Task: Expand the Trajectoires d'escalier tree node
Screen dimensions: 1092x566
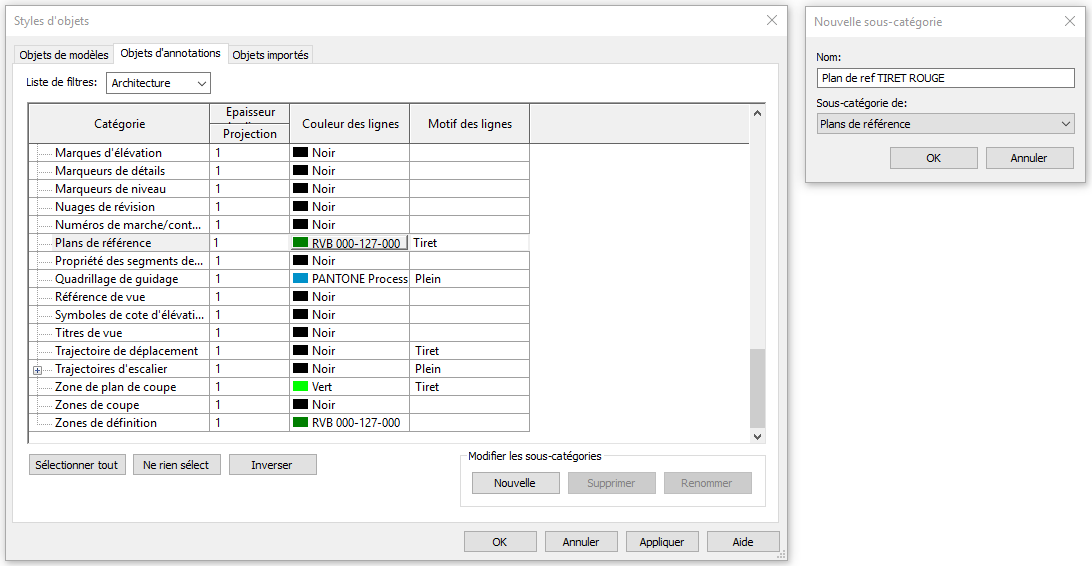Action: (x=38, y=370)
